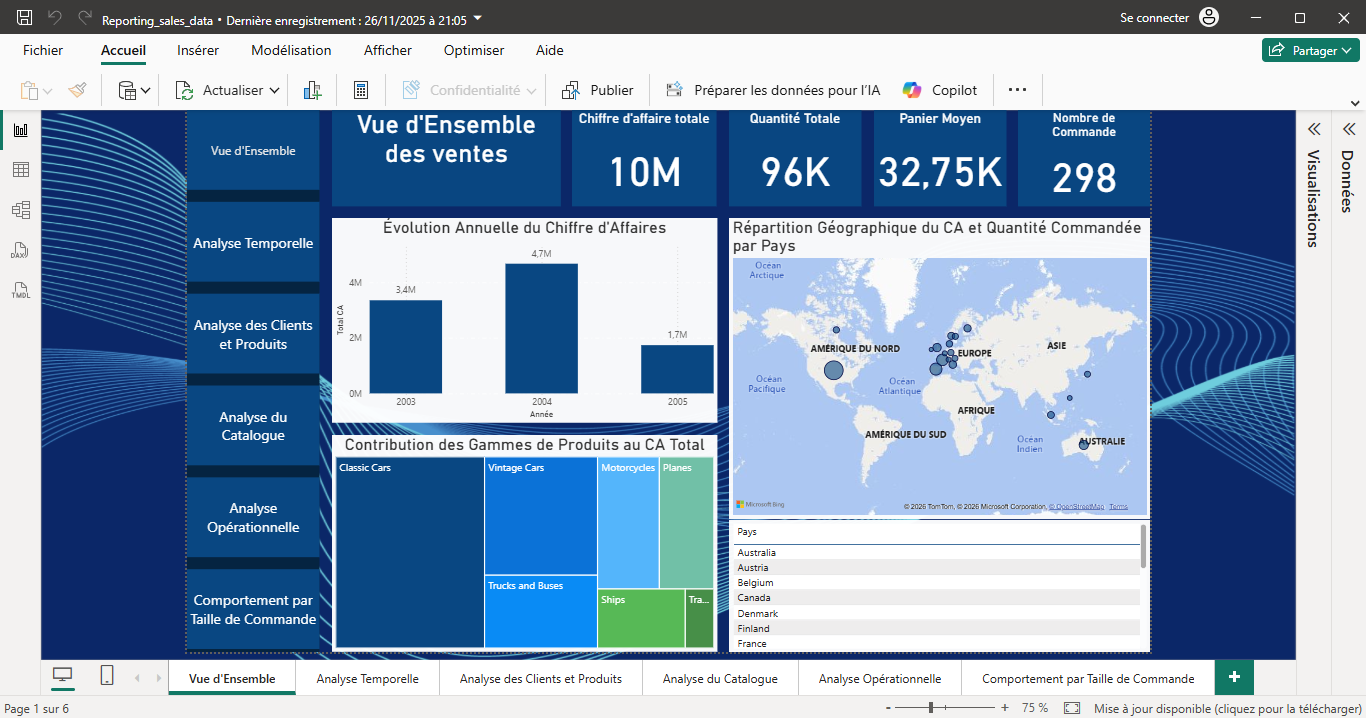Open Copilot from the ribbon
This screenshot has width=1366, height=718.
coord(940,90)
